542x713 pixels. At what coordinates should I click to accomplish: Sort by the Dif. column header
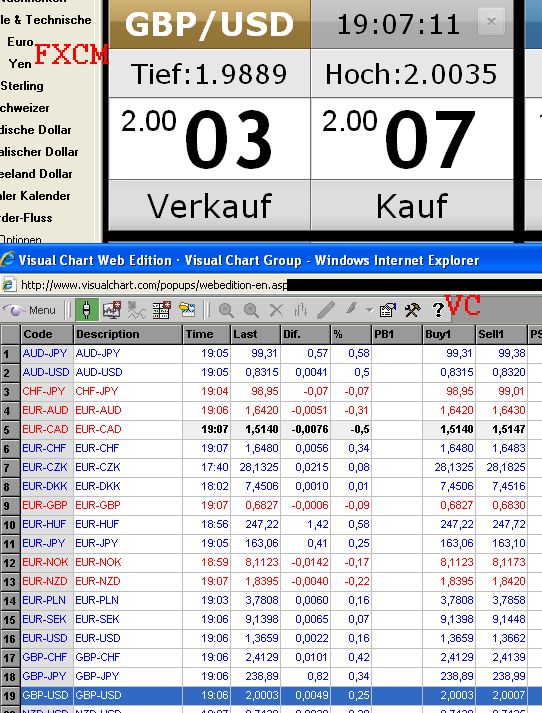pyautogui.click(x=305, y=334)
